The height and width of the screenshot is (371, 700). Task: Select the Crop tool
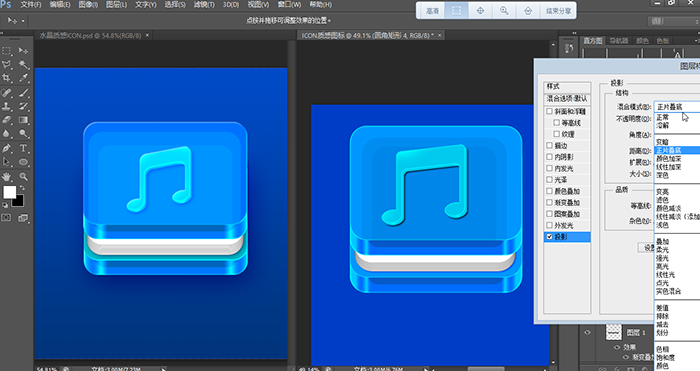pyautogui.click(x=7, y=78)
